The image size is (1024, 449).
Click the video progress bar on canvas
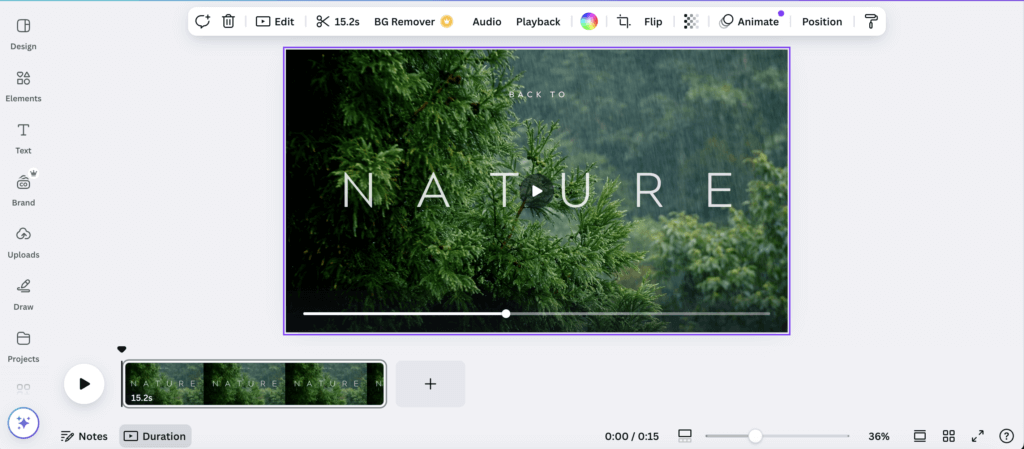536,314
